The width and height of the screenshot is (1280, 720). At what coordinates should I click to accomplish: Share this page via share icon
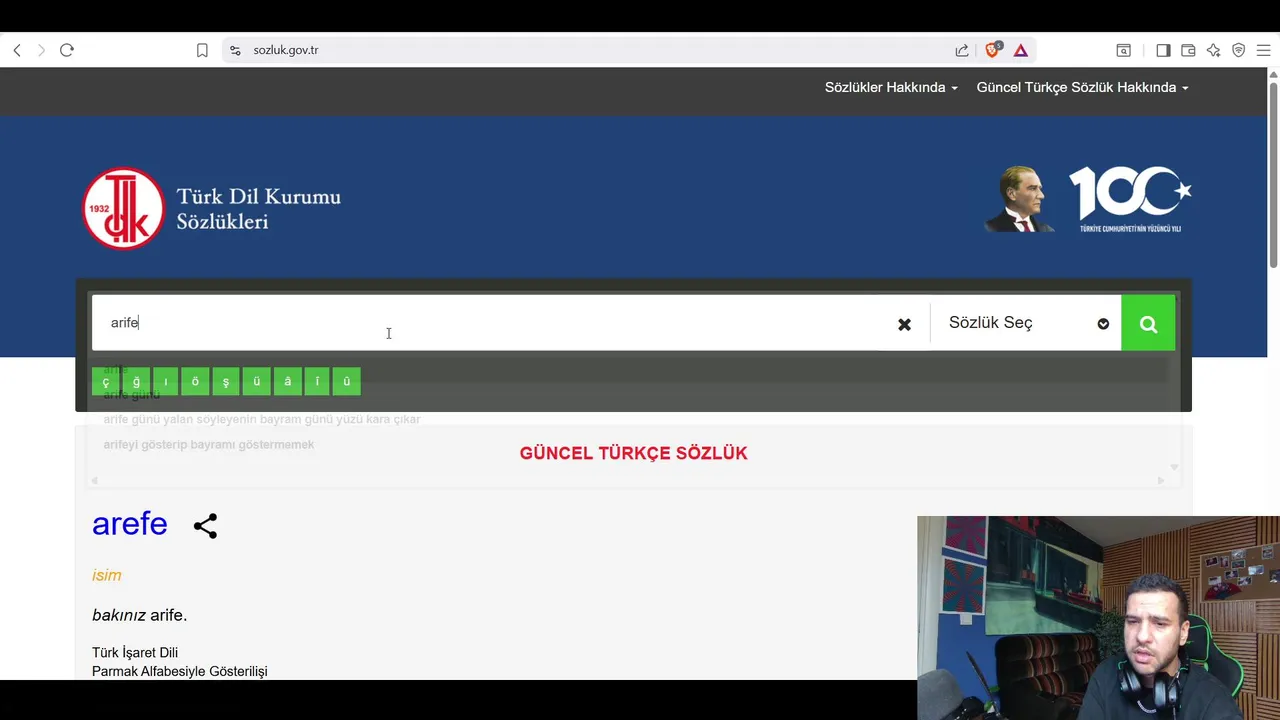point(962,50)
